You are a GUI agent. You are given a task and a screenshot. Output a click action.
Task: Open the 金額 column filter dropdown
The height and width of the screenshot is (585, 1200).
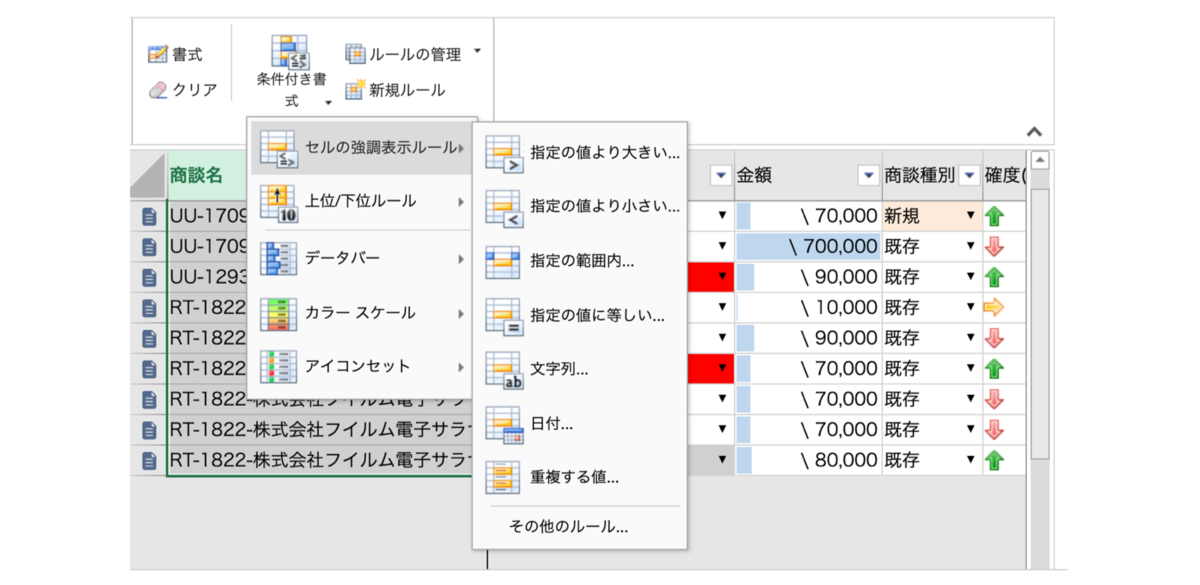coord(868,176)
